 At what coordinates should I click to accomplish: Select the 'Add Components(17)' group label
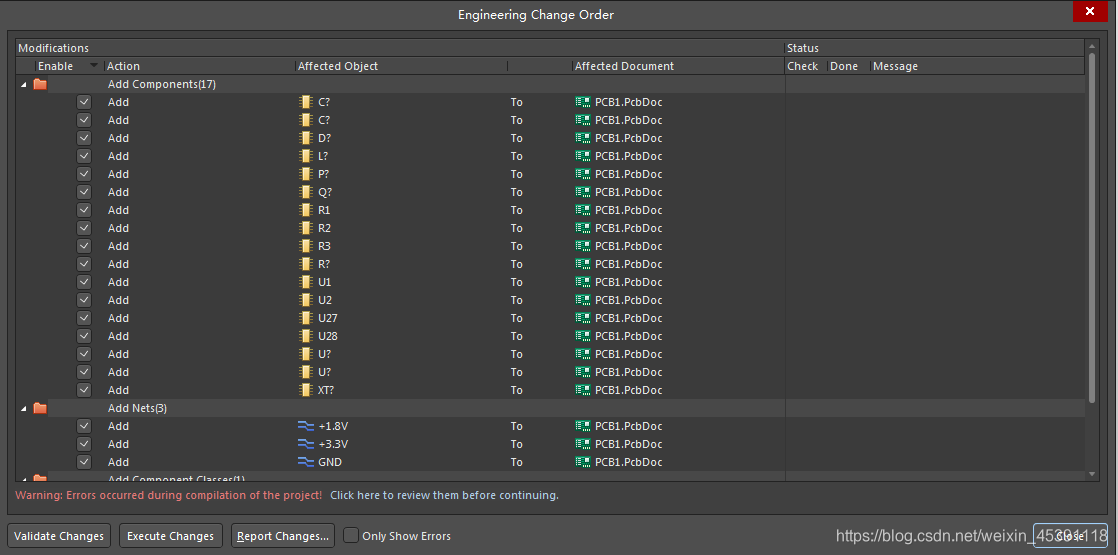click(162, 84)
